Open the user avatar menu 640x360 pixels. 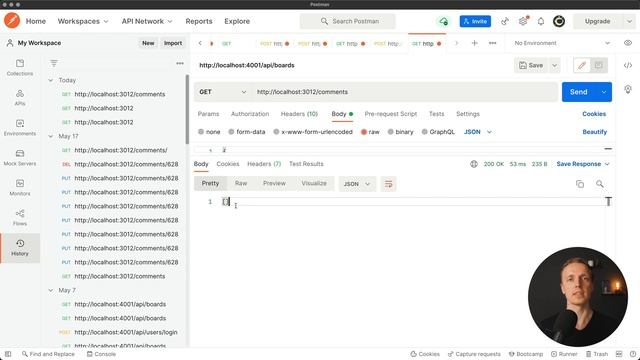[x=559, y=21]
